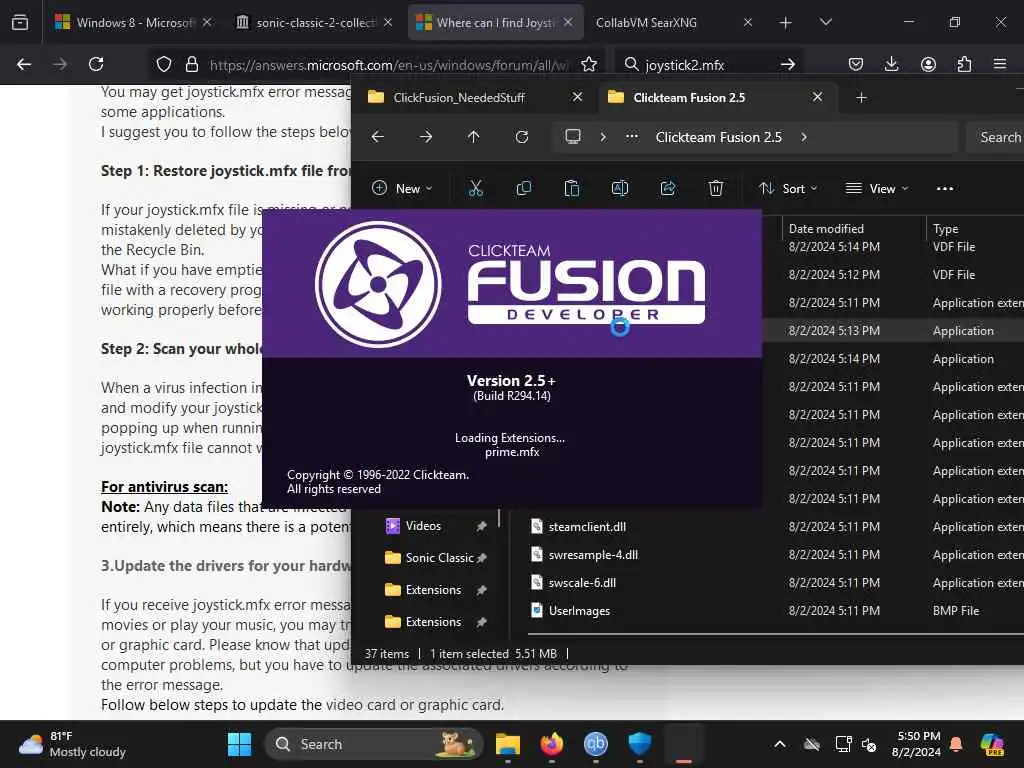Open the Windows Start menu

coord(239,744)
